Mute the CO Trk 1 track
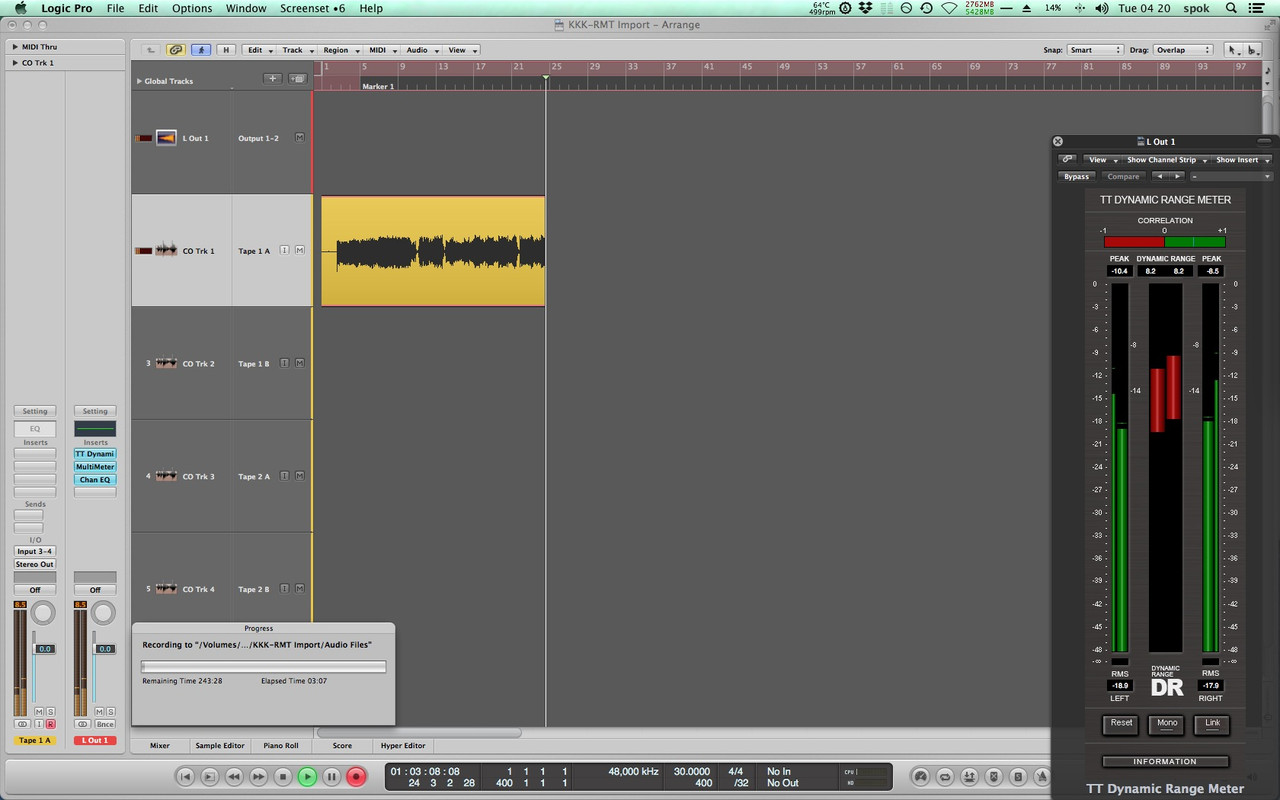This screenshot has width=1280, height=800. coord(299,250)
